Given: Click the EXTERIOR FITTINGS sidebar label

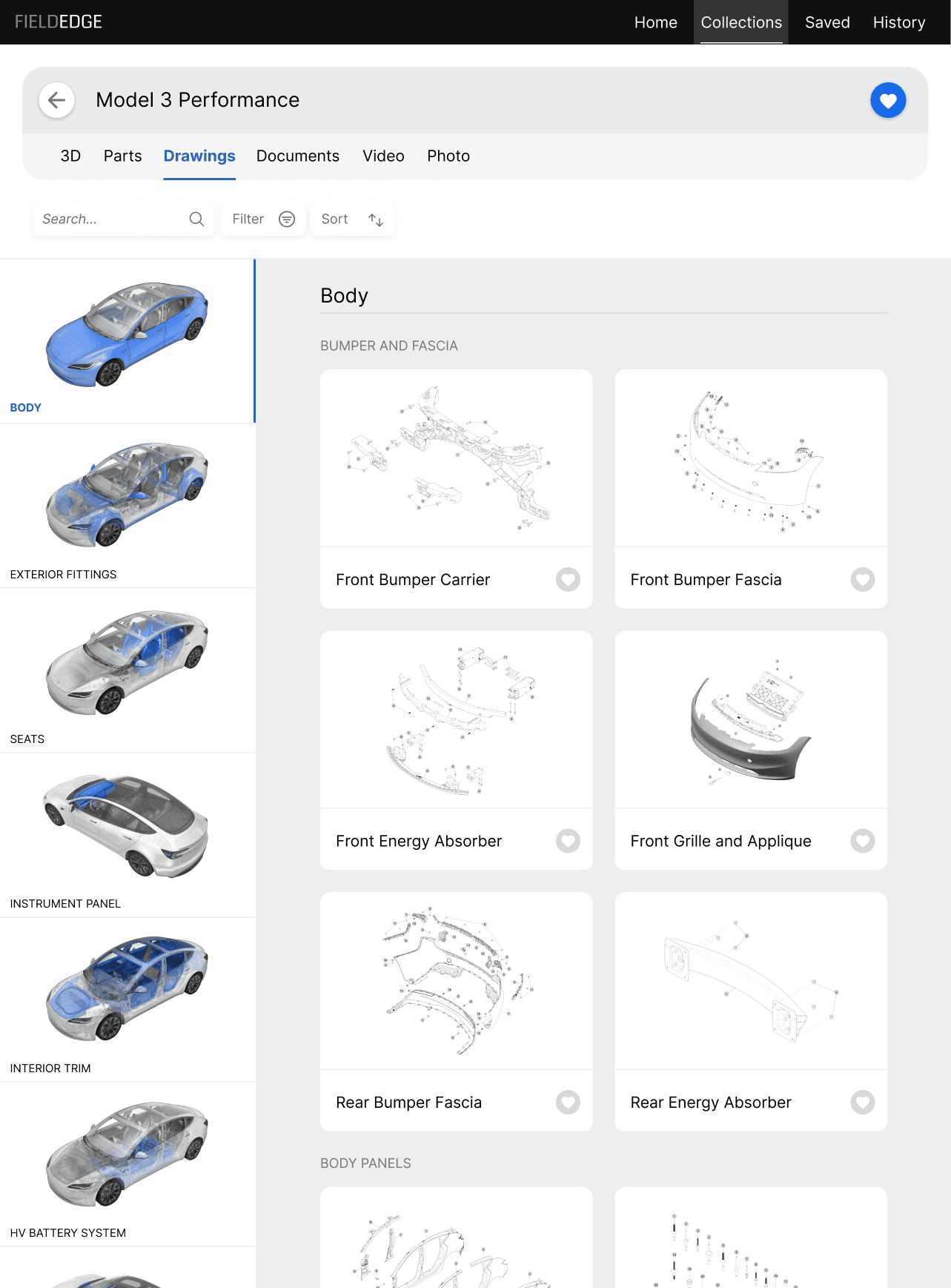Looking at the screenshot, I should [x=63, y=575].
